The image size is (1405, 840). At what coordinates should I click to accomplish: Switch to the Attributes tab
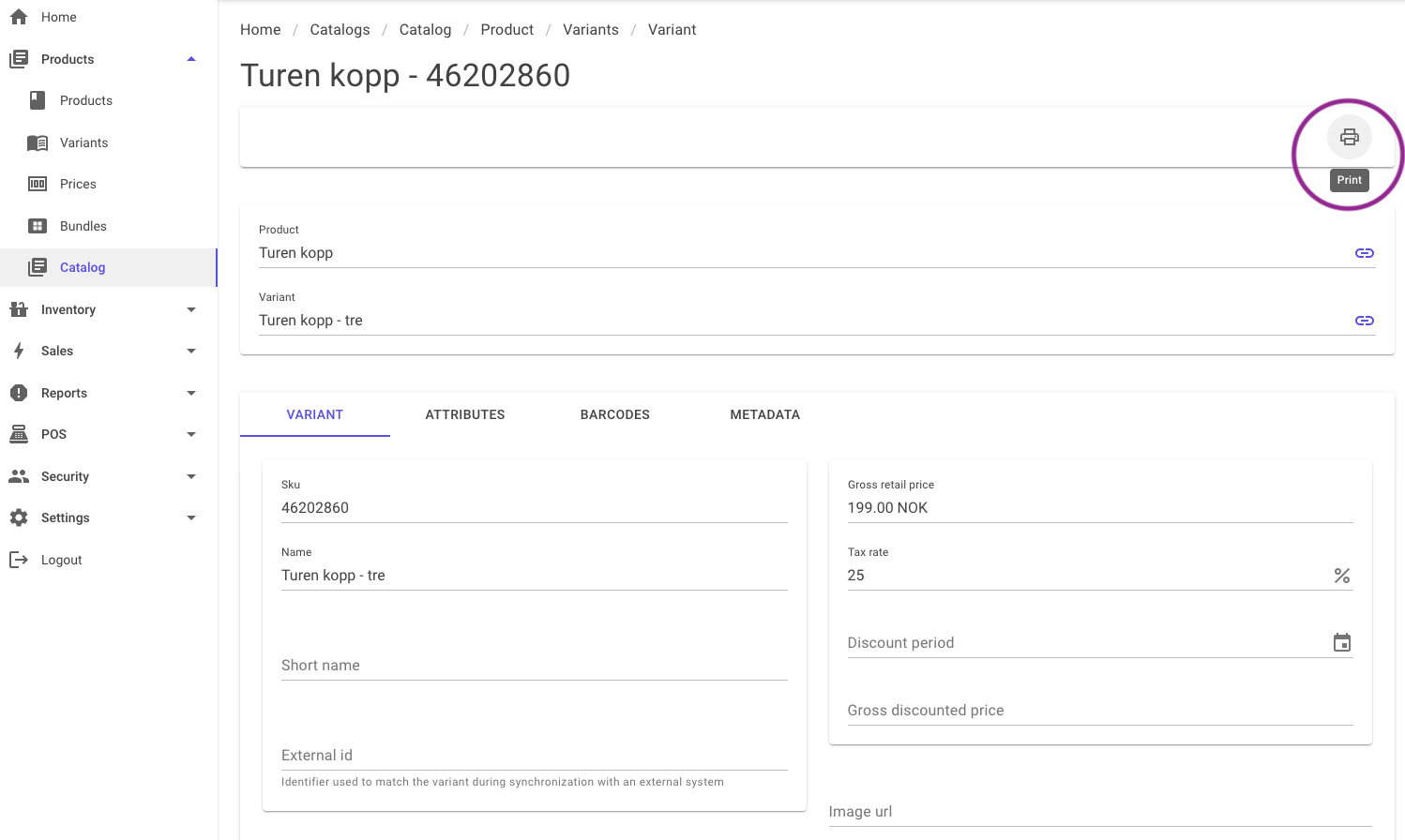(465, 414)
